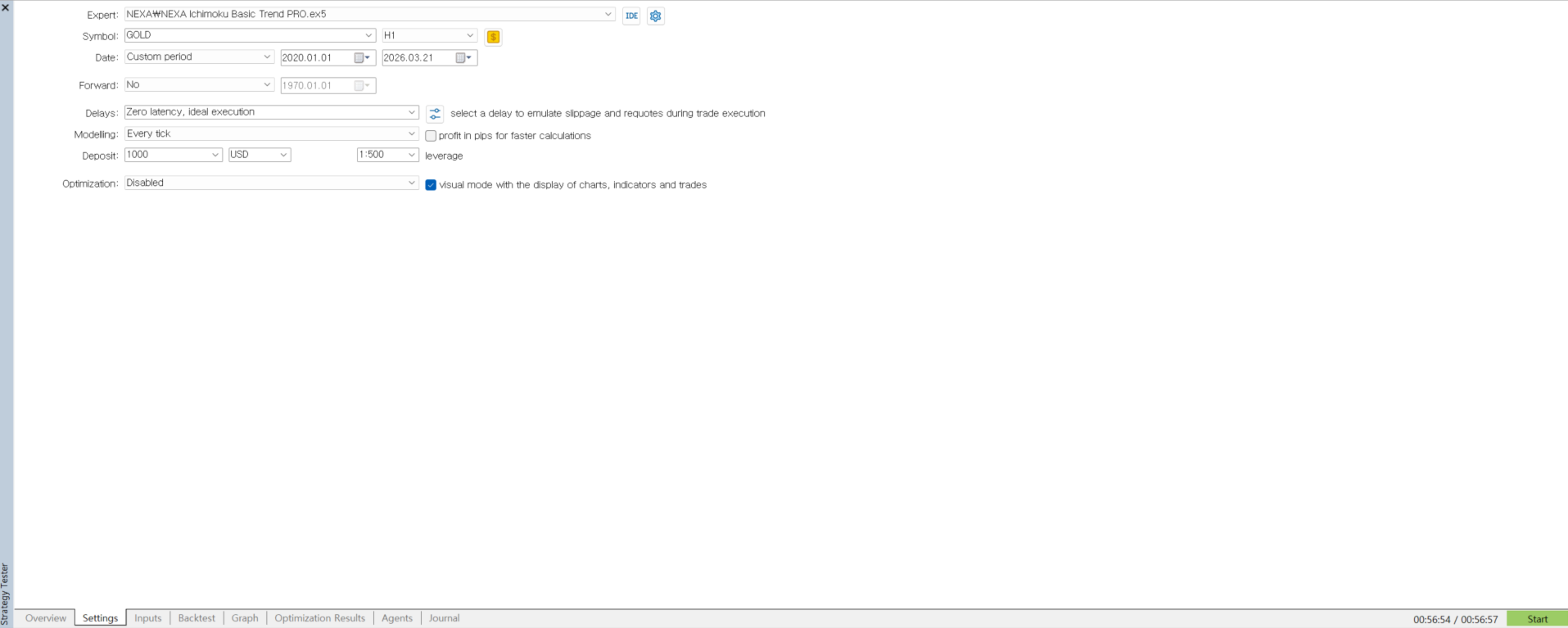The height and width of the screenshot is (628, 1568).
Task: Enable profit in pips checkbox
Action: click(431, 136)
